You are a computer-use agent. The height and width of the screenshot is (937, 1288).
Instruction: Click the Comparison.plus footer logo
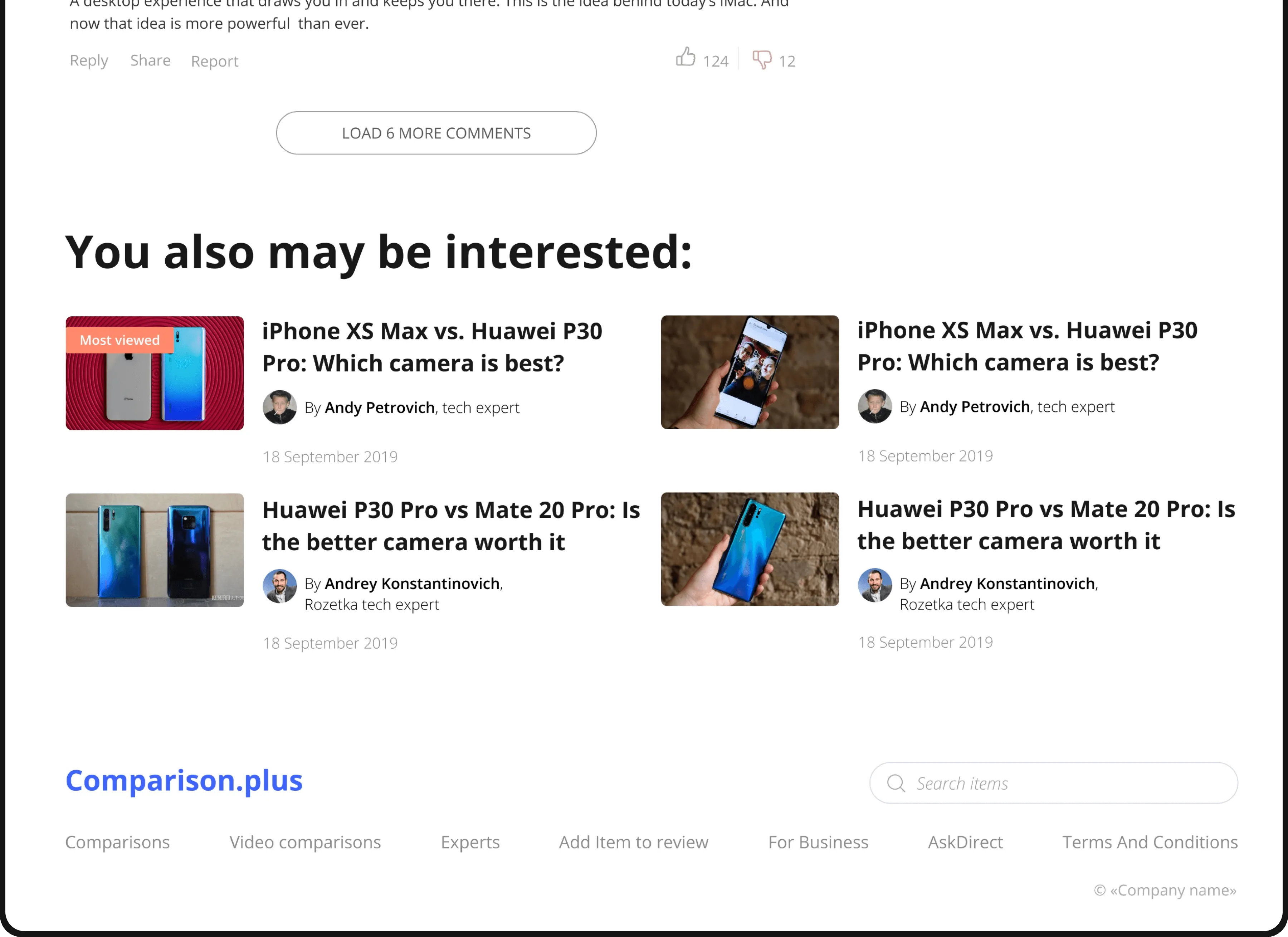[184, 780]
